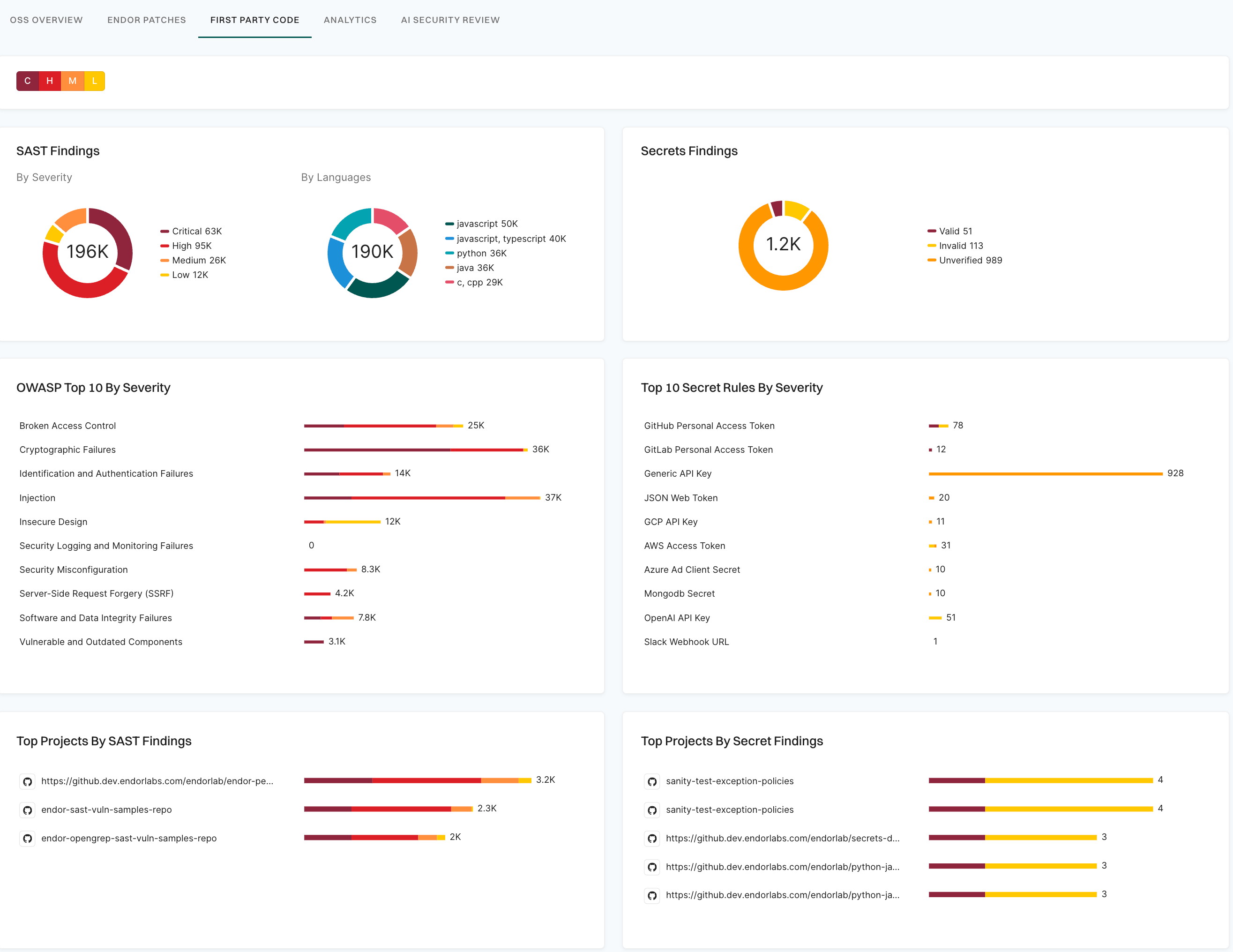Toggle the python 36K language legend entry
The image size is (1233, 952).
[x=479, y=253]
